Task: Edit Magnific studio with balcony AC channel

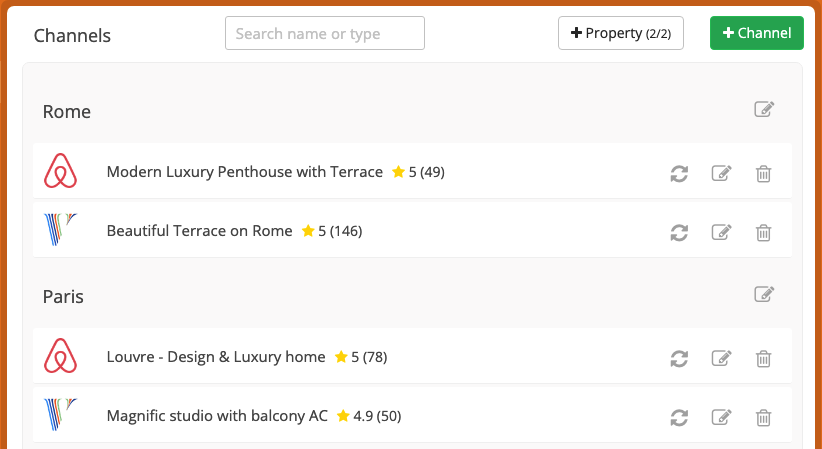Action: tap(721, 417)
